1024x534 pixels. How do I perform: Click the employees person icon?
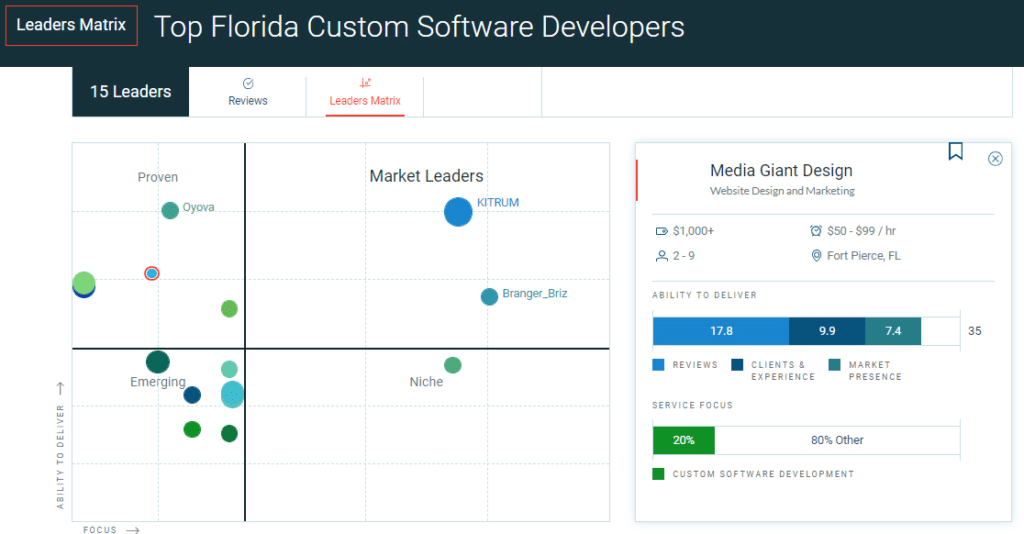pos(662,256)
